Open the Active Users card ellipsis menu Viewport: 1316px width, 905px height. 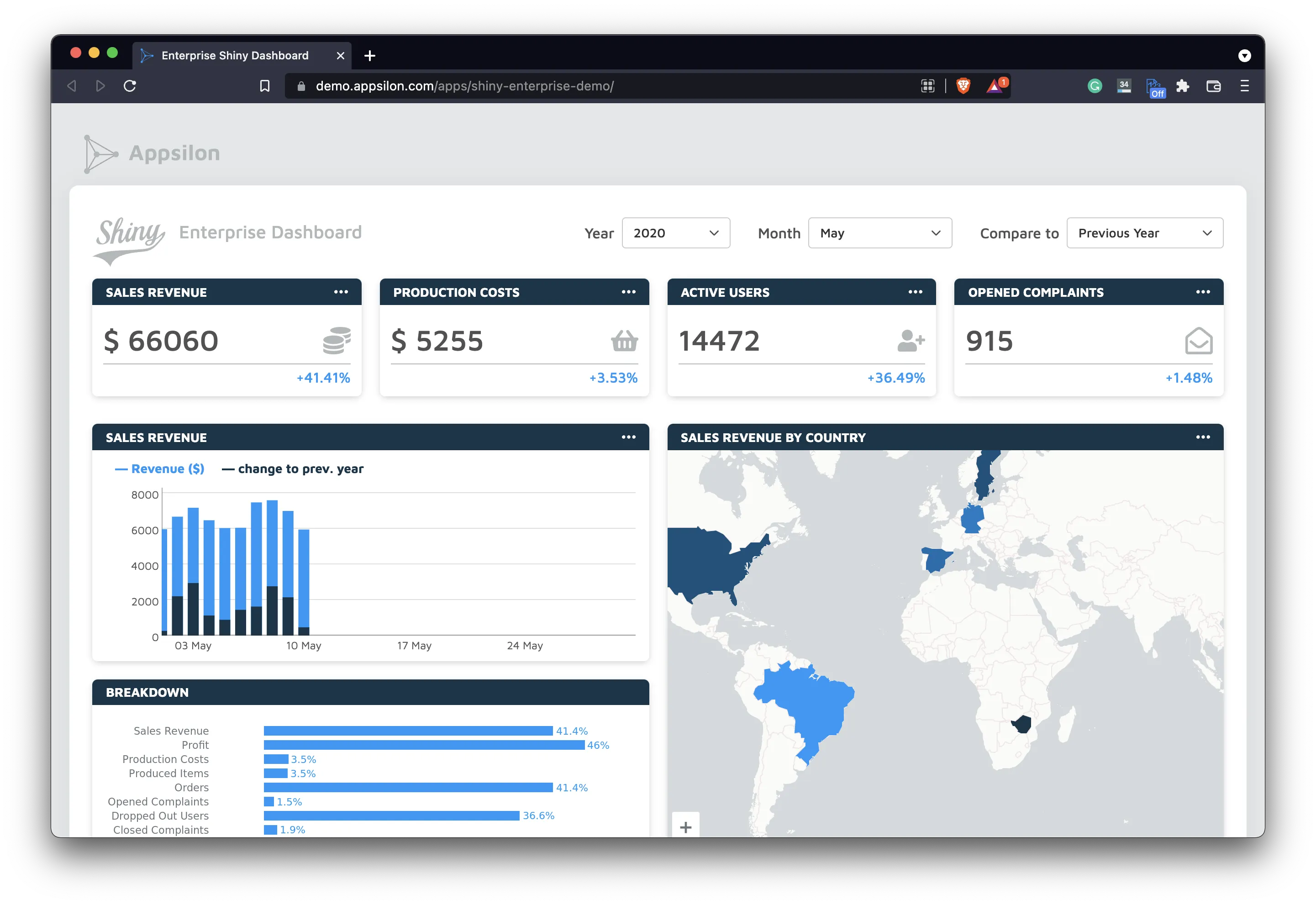click(915, 292)
